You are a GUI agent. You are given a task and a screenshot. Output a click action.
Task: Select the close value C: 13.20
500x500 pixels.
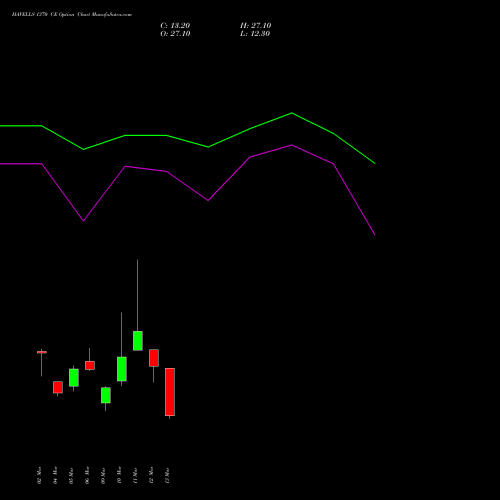175,26
